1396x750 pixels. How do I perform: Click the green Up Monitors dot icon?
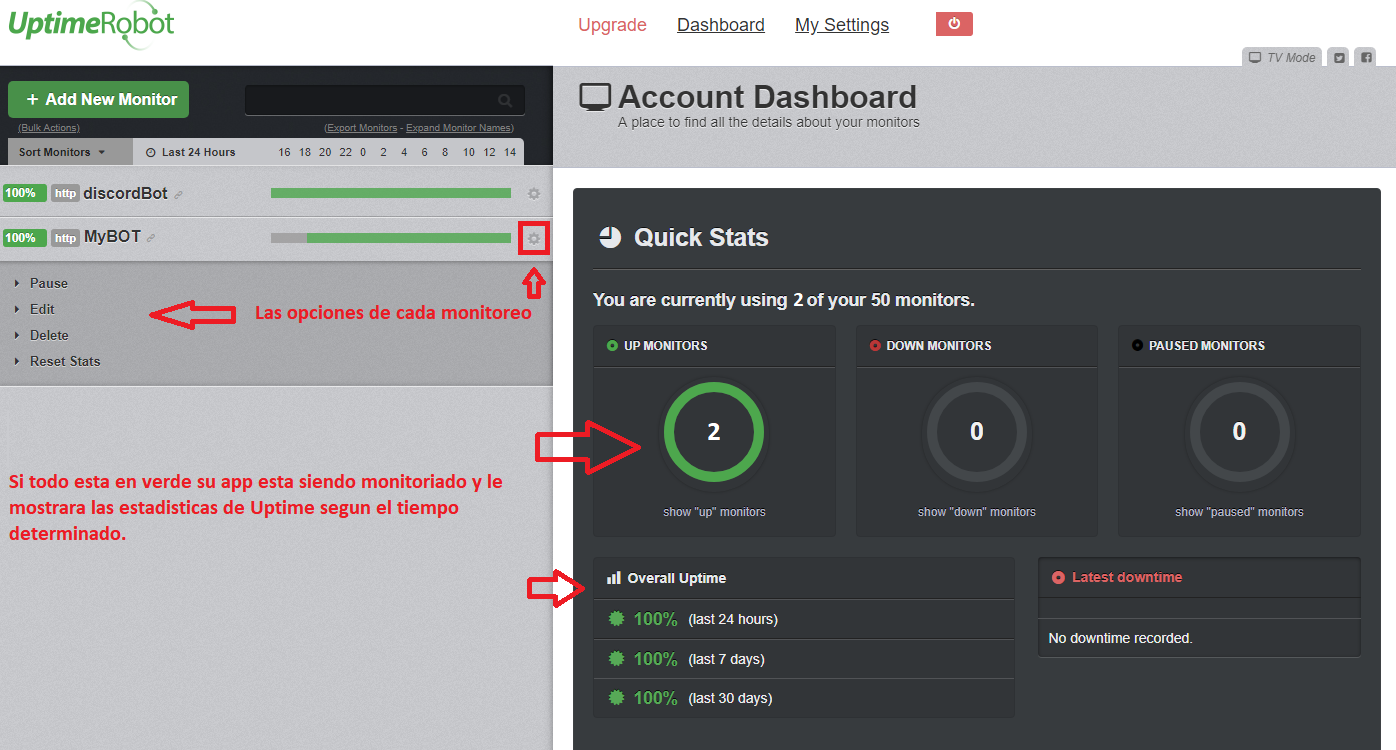[612, 346]
